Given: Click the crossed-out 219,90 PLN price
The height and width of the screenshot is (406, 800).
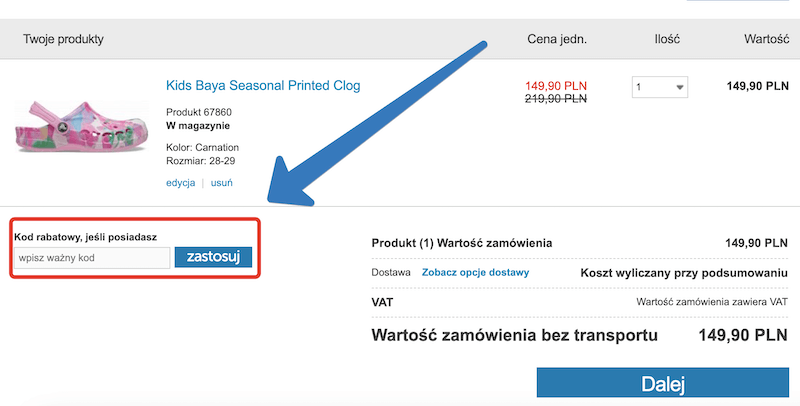Looking at the screenshot, I should 555,99.
